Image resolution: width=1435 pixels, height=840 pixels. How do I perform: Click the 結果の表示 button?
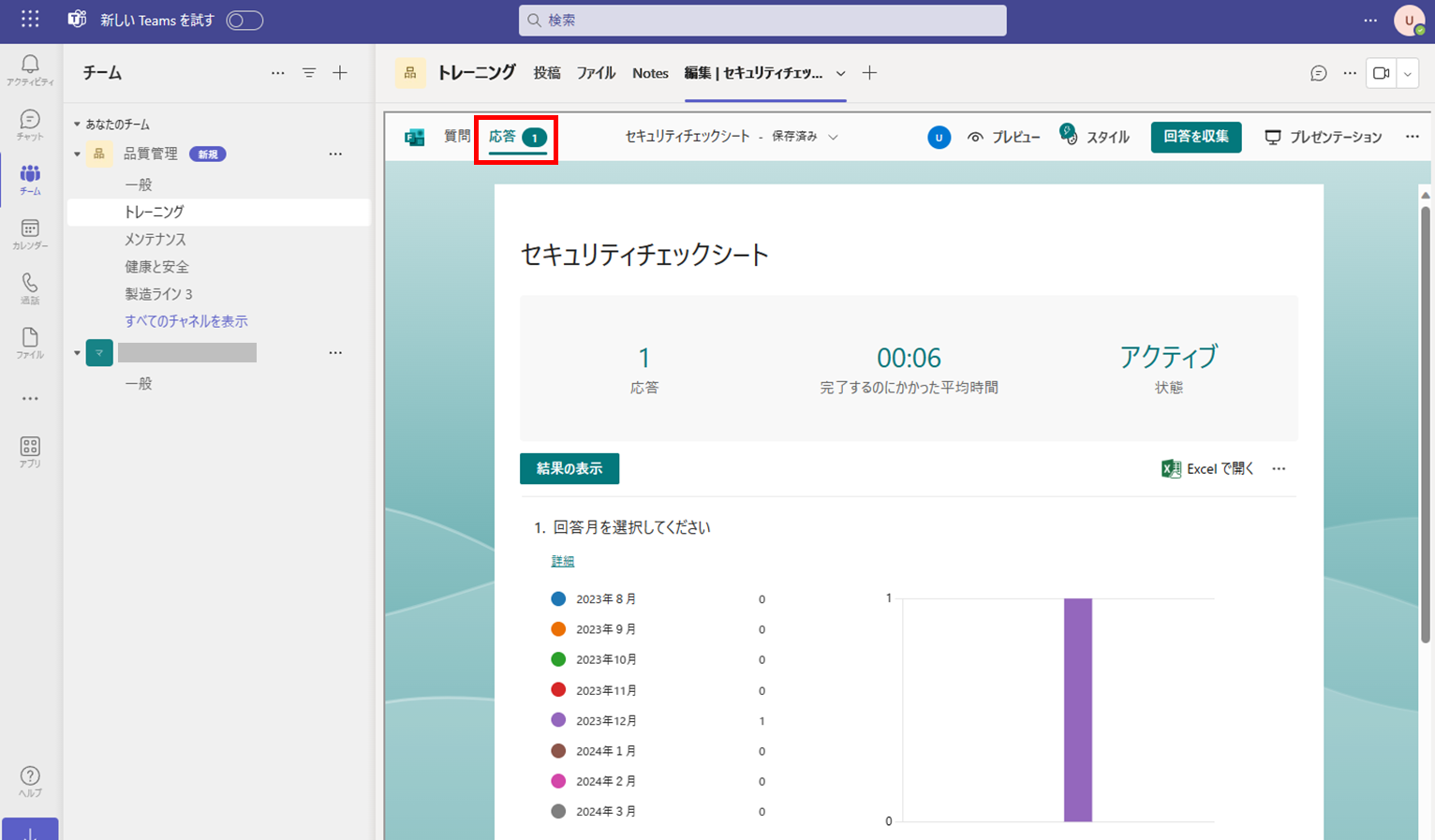click(569, 468)
